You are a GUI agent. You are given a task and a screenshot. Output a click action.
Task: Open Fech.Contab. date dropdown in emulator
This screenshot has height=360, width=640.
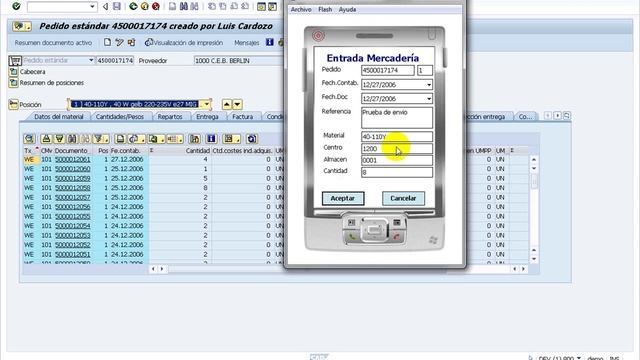coord(429,85)
